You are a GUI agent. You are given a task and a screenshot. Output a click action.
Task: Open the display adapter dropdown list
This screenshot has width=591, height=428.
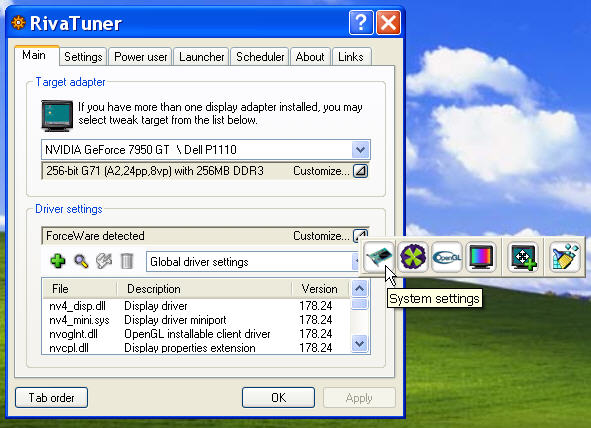(361, 150)
